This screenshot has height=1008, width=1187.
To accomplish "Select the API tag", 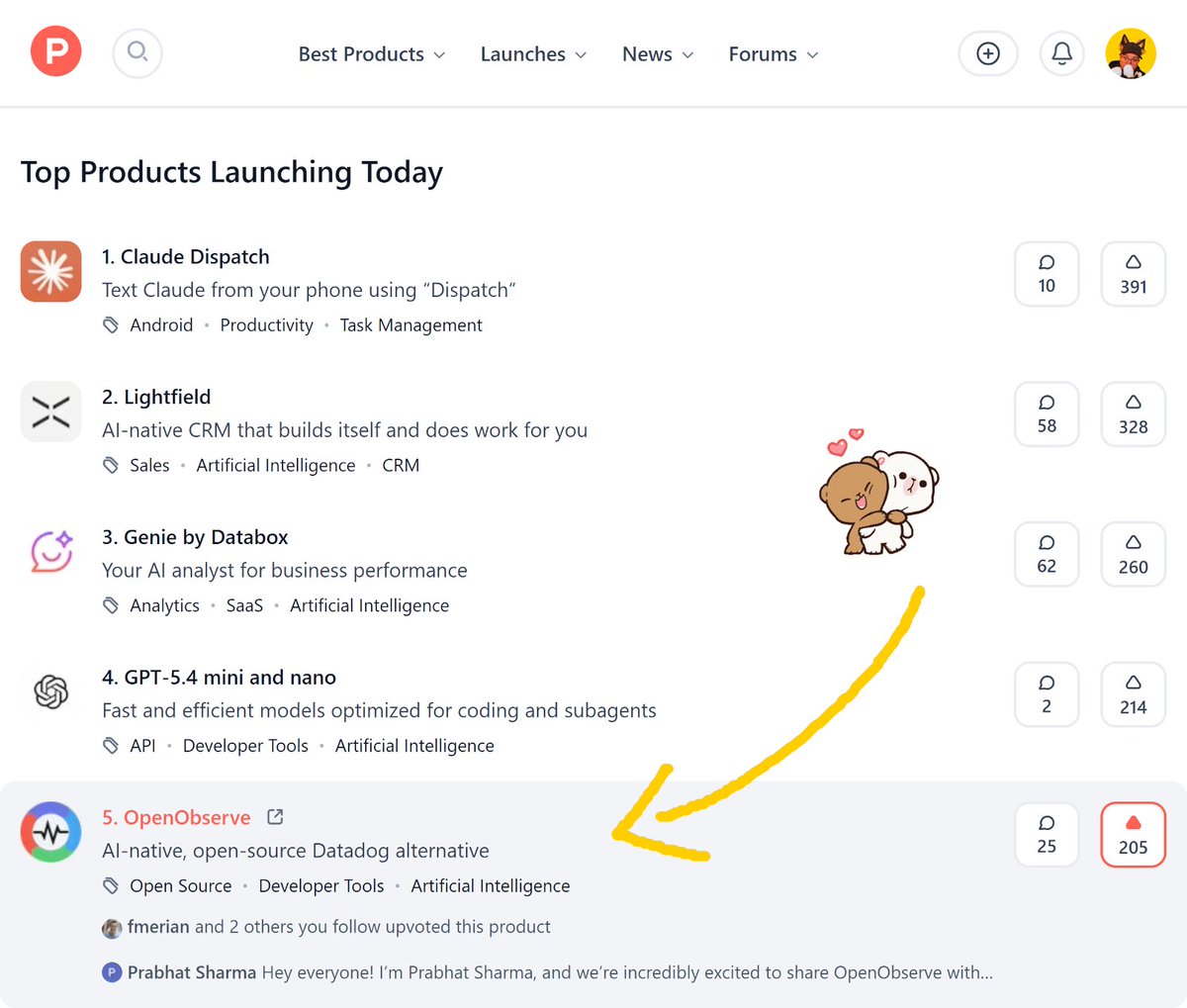I will coord(142,746).
